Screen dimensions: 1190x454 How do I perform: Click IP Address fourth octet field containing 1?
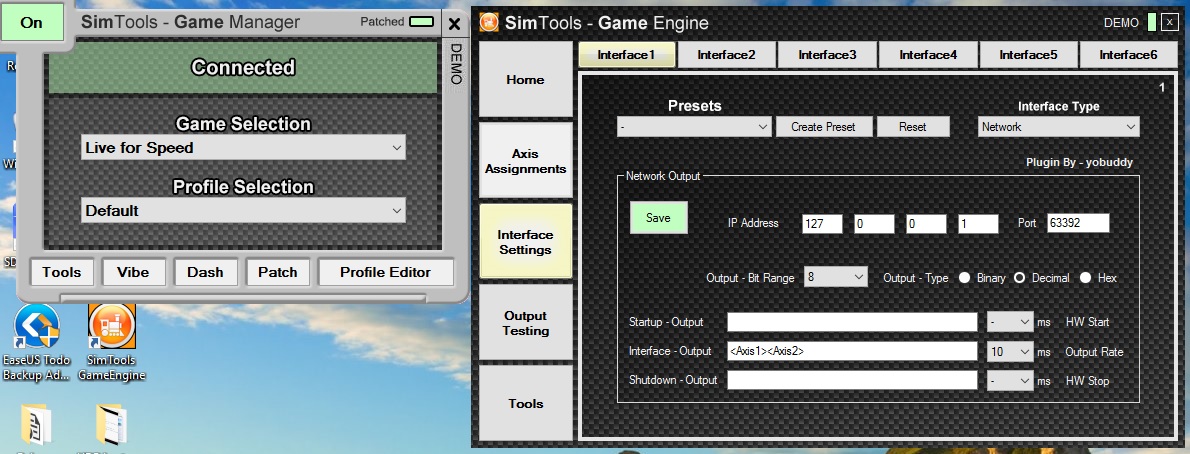978,223
